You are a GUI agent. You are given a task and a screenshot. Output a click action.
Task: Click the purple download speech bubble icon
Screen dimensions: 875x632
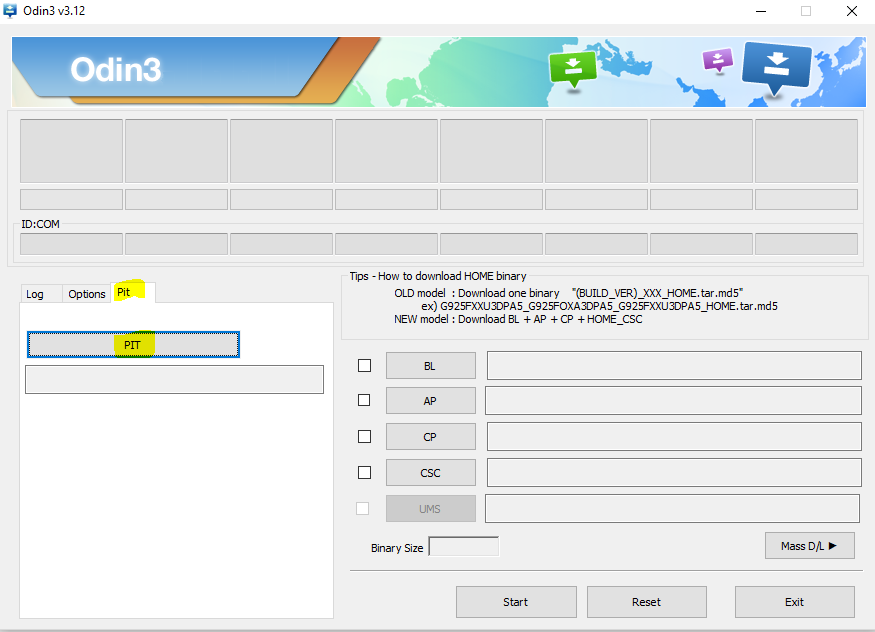717,59
